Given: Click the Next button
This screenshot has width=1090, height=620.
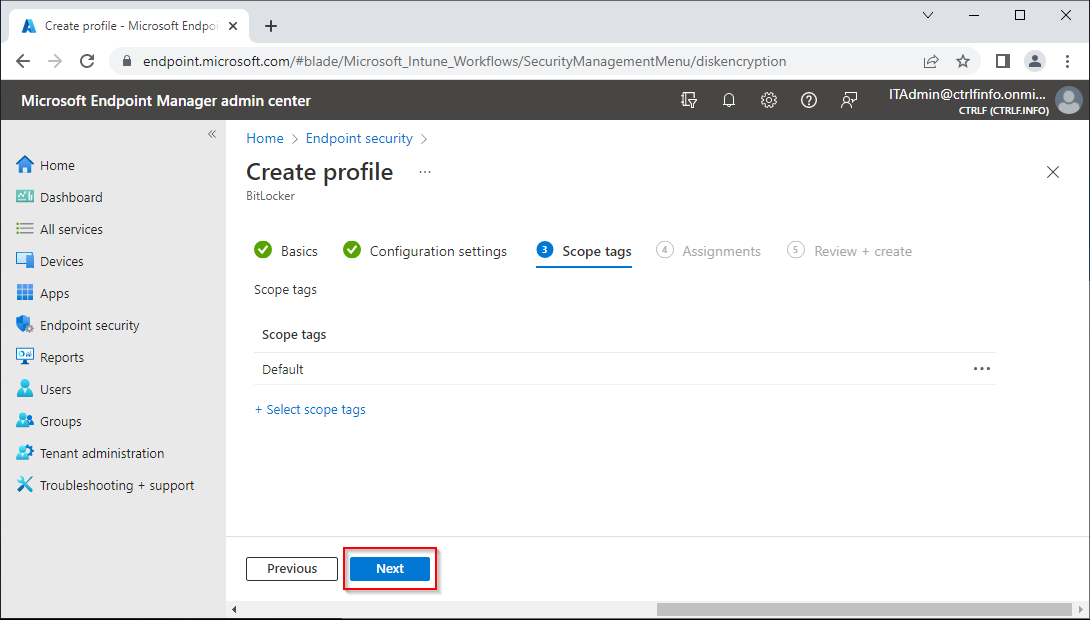Looking at the screenshot, I should [x=390, y=569].
